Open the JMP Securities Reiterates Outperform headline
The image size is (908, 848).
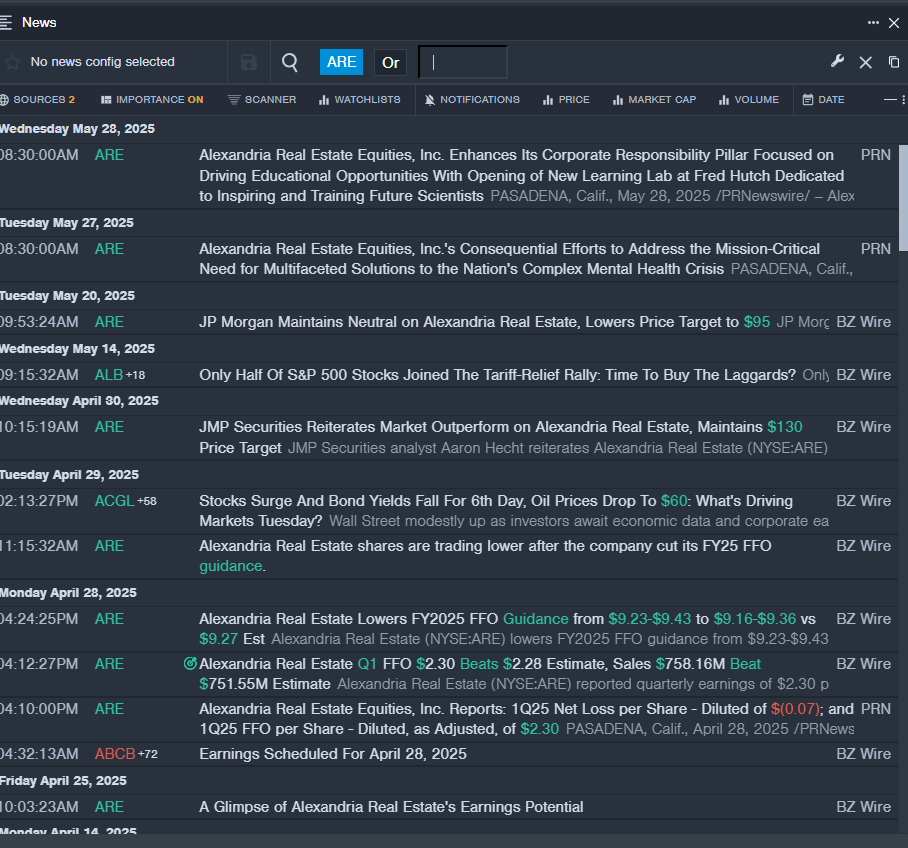(x=501, y=437)
